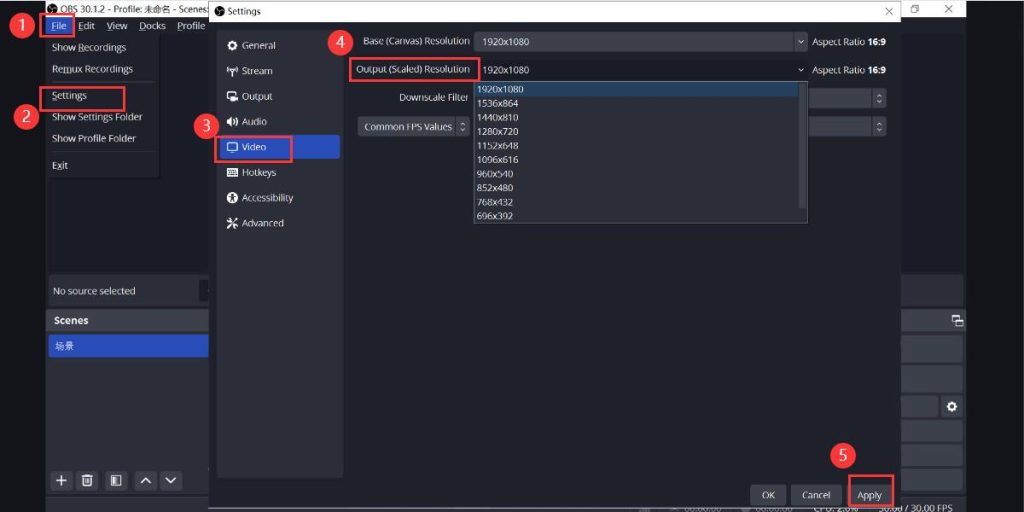The height and width of the screenshot is (512, 1024).
Task: Remove scene with trash icon
Action: click(x=87, y=481)
